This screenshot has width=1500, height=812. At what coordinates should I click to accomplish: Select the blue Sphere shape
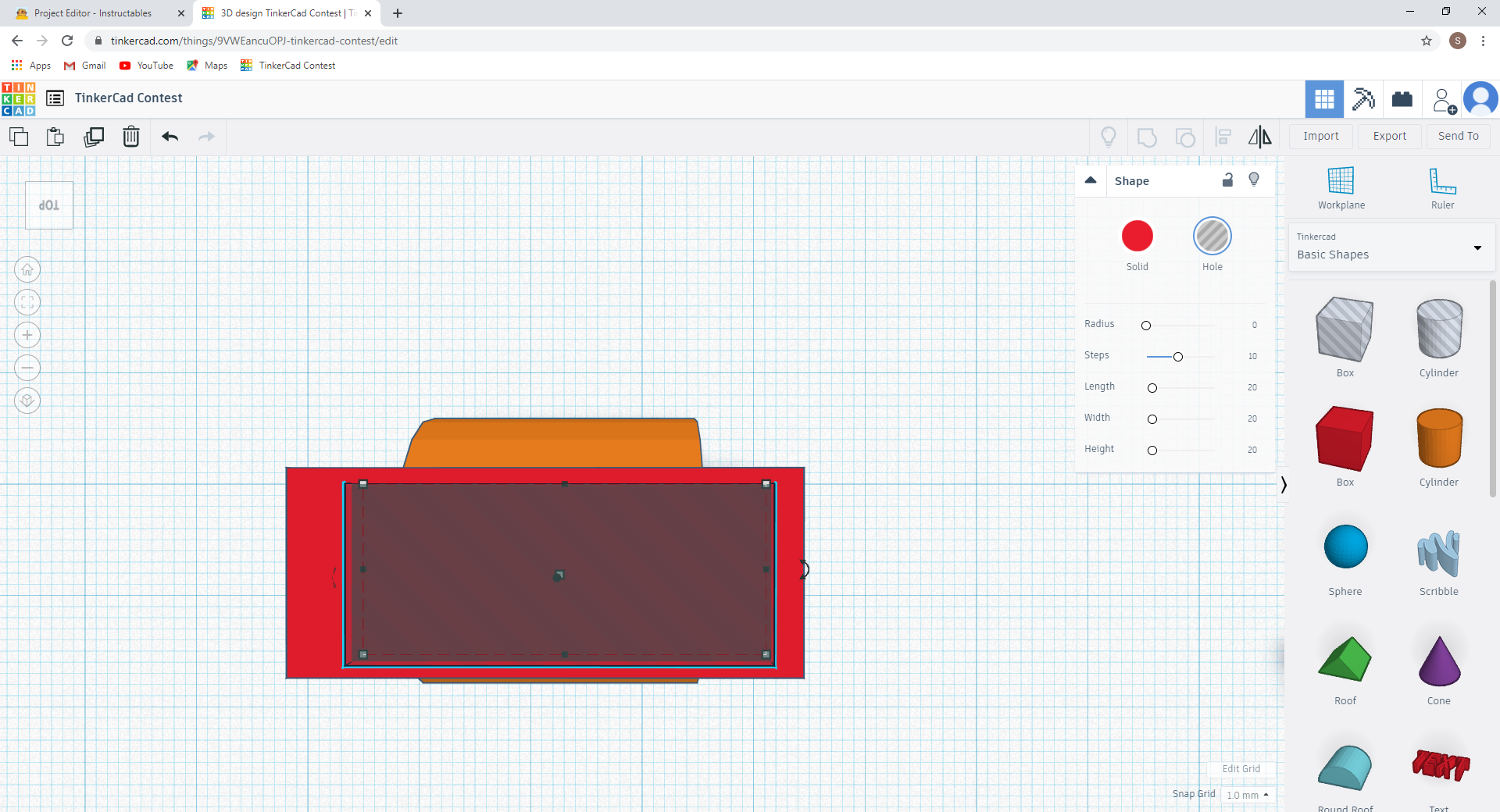pos(1345,547)
